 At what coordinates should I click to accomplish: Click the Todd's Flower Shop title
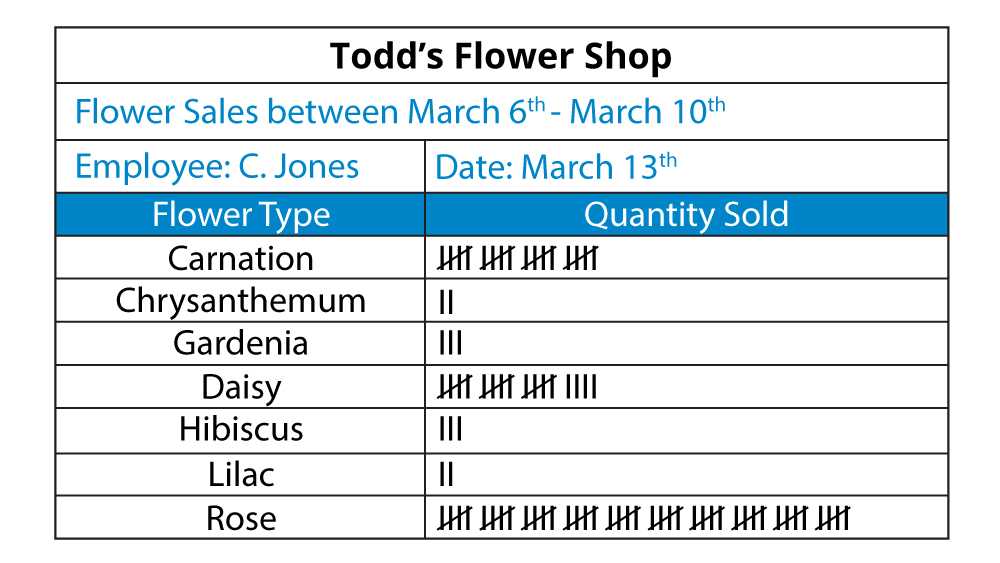click(501, 56)
